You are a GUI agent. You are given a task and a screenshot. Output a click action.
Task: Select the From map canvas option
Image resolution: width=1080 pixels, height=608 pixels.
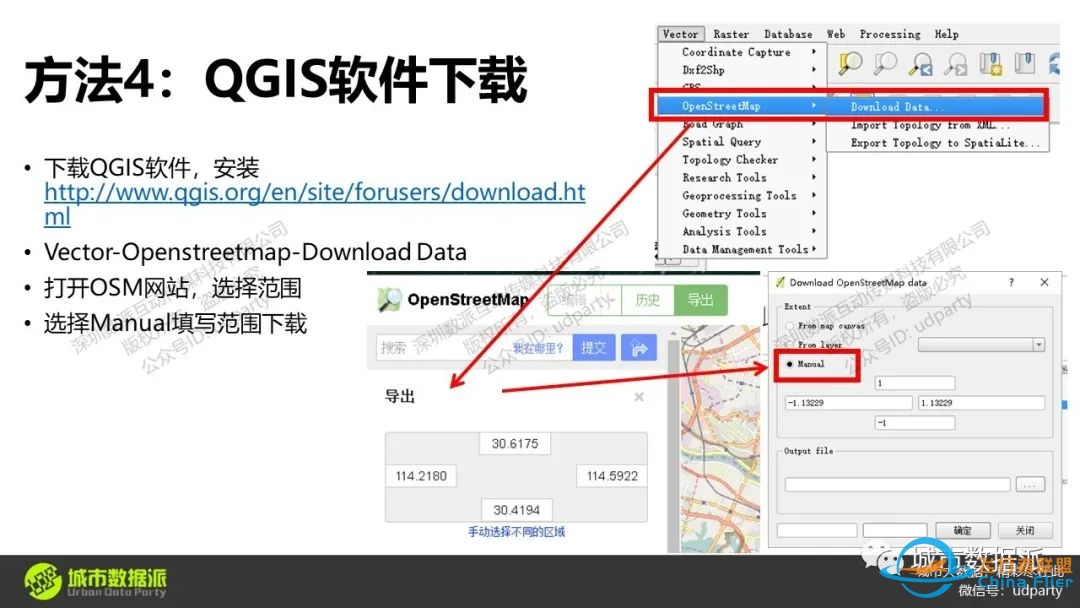coord(791,326)
